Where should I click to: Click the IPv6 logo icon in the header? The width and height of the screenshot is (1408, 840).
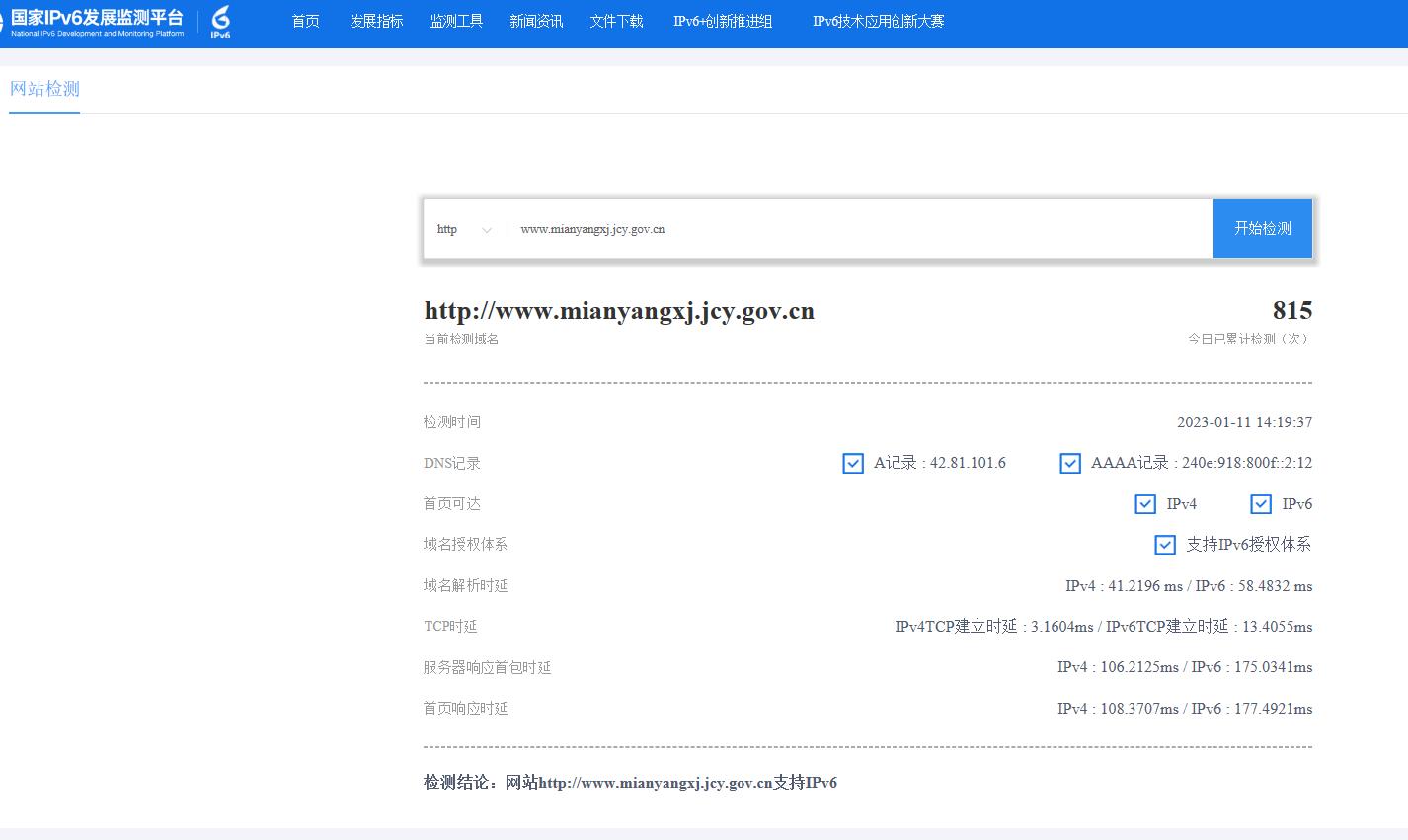click(x=221, y=22)
